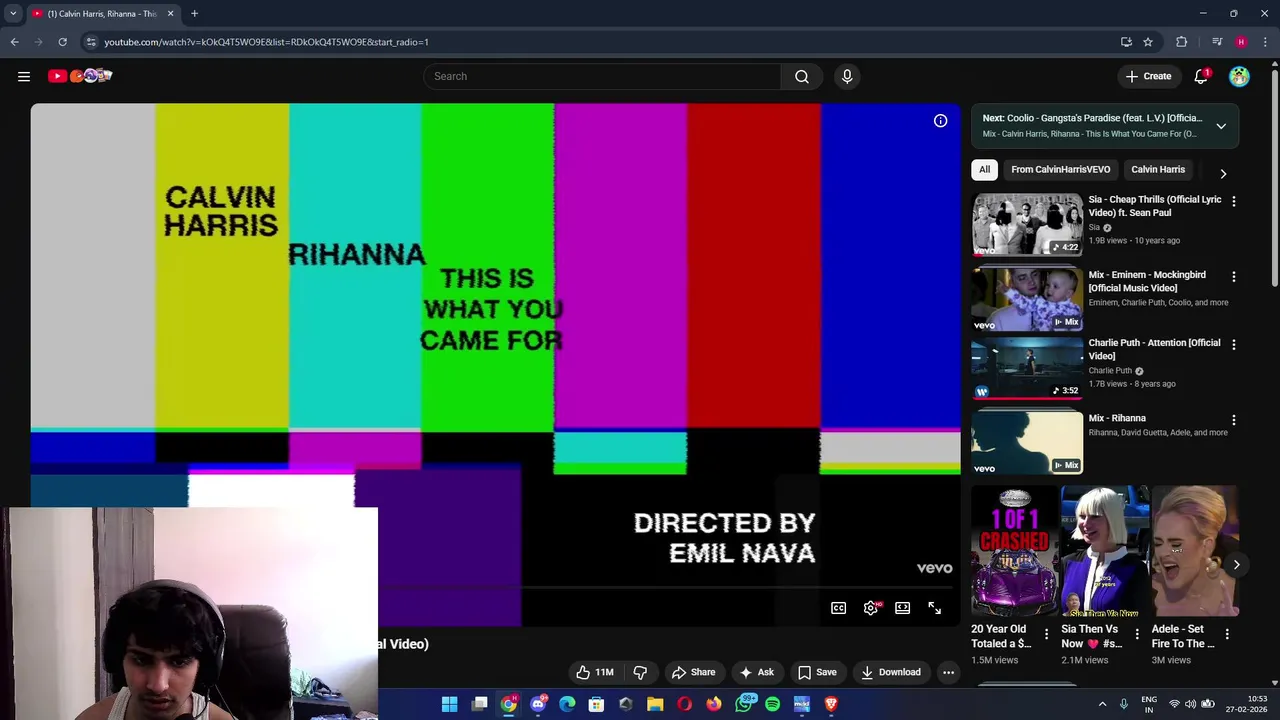Collapse the Next playlist panel chevron

(x=1221, y=126)
